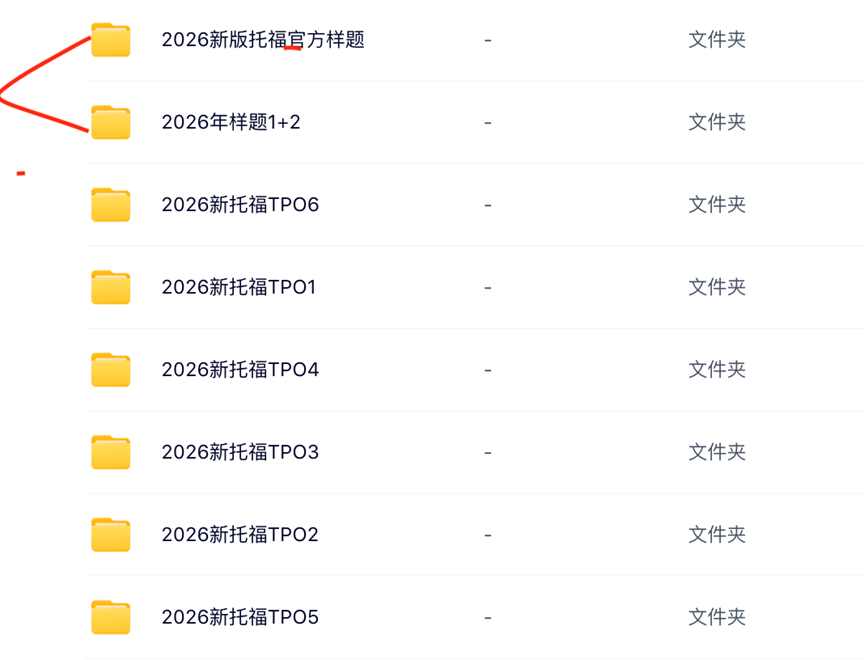
Task: Open folder name 2026新托福TPO2
Action: 240,535
